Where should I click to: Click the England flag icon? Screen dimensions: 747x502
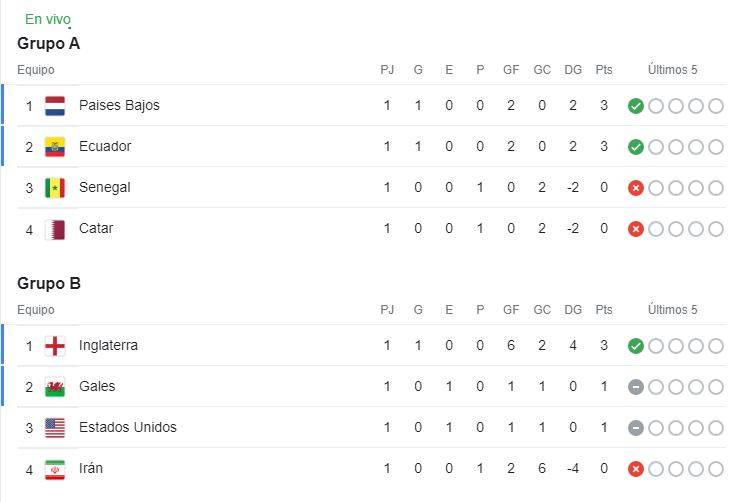55,346
